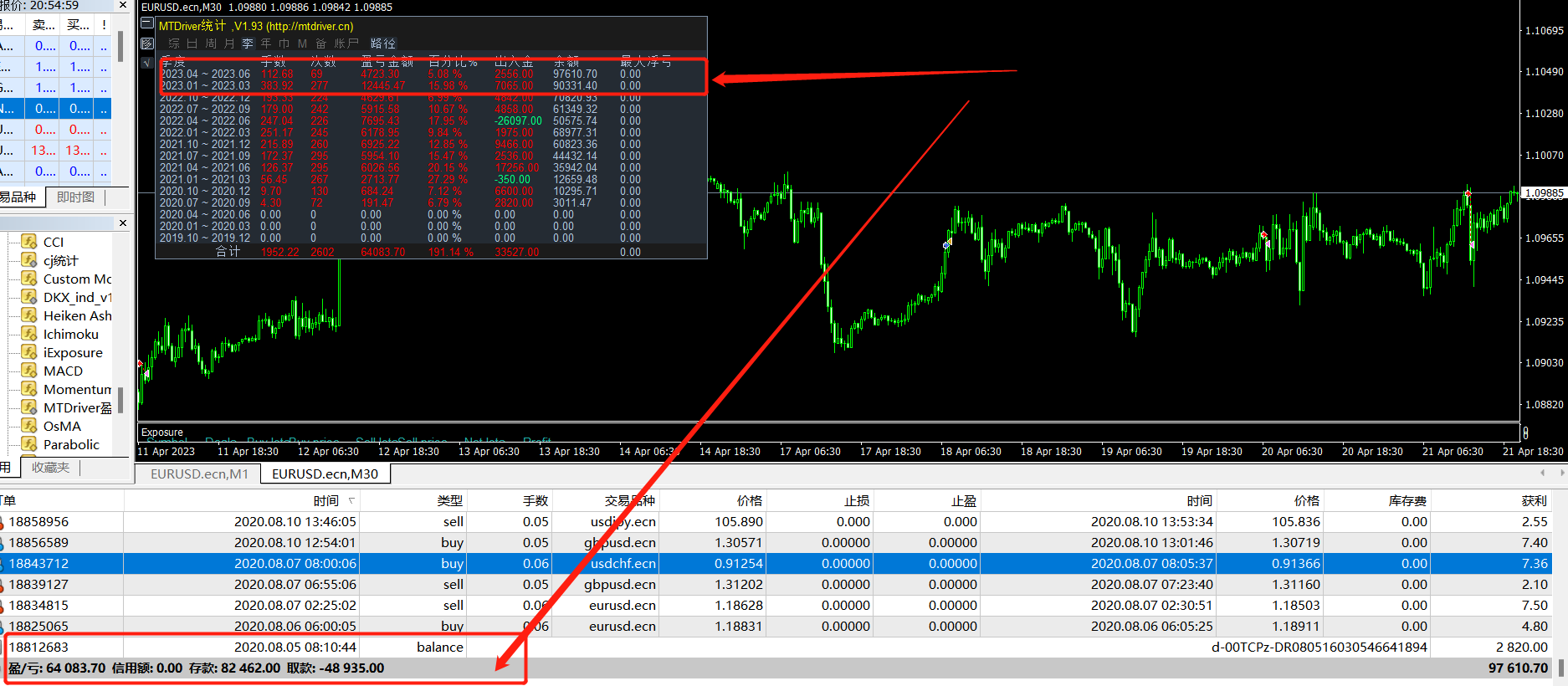The image size is (1568, 686).
Task: Toggle the 路径 path option in MTDriver panel
Action: click(x=383, y=44)
